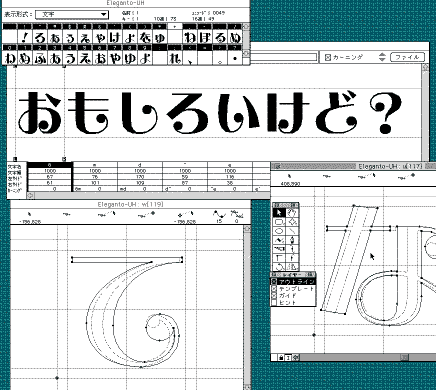
Task: Select the freehand curve tool
Action: [x=279, y=240]
